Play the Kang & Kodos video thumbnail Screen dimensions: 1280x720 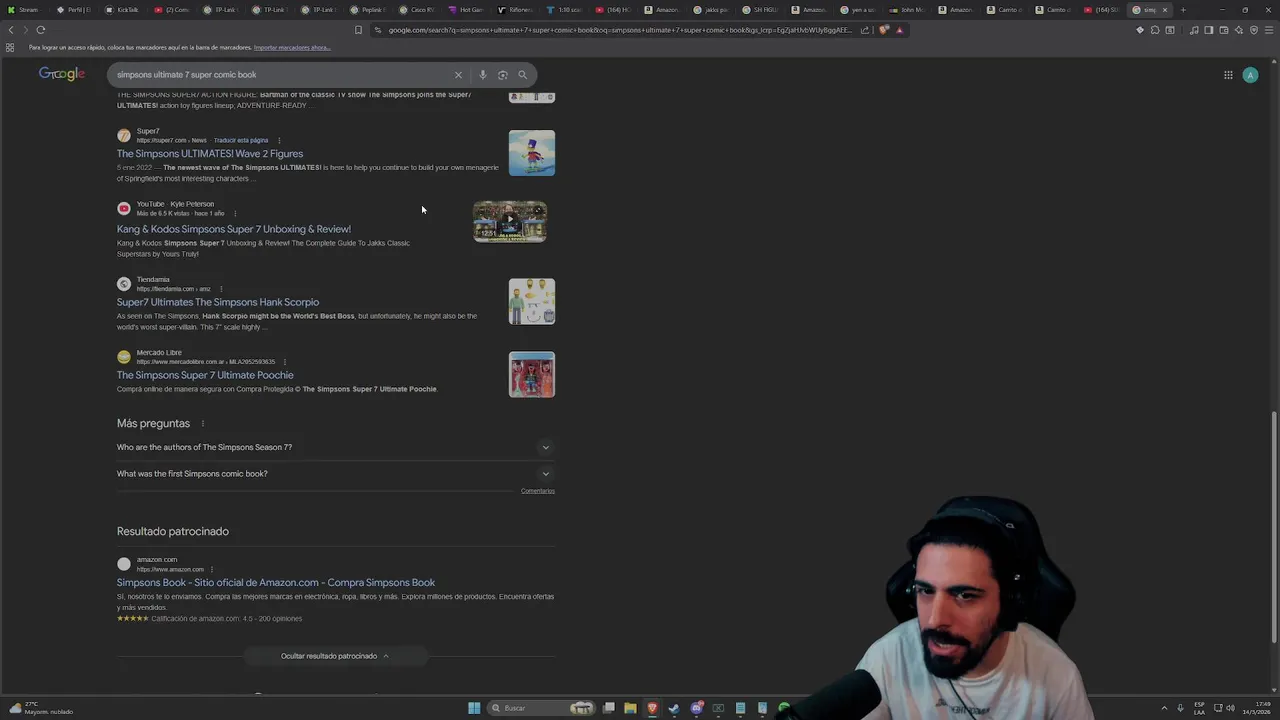pyautogui.click(x=510, y=222)
